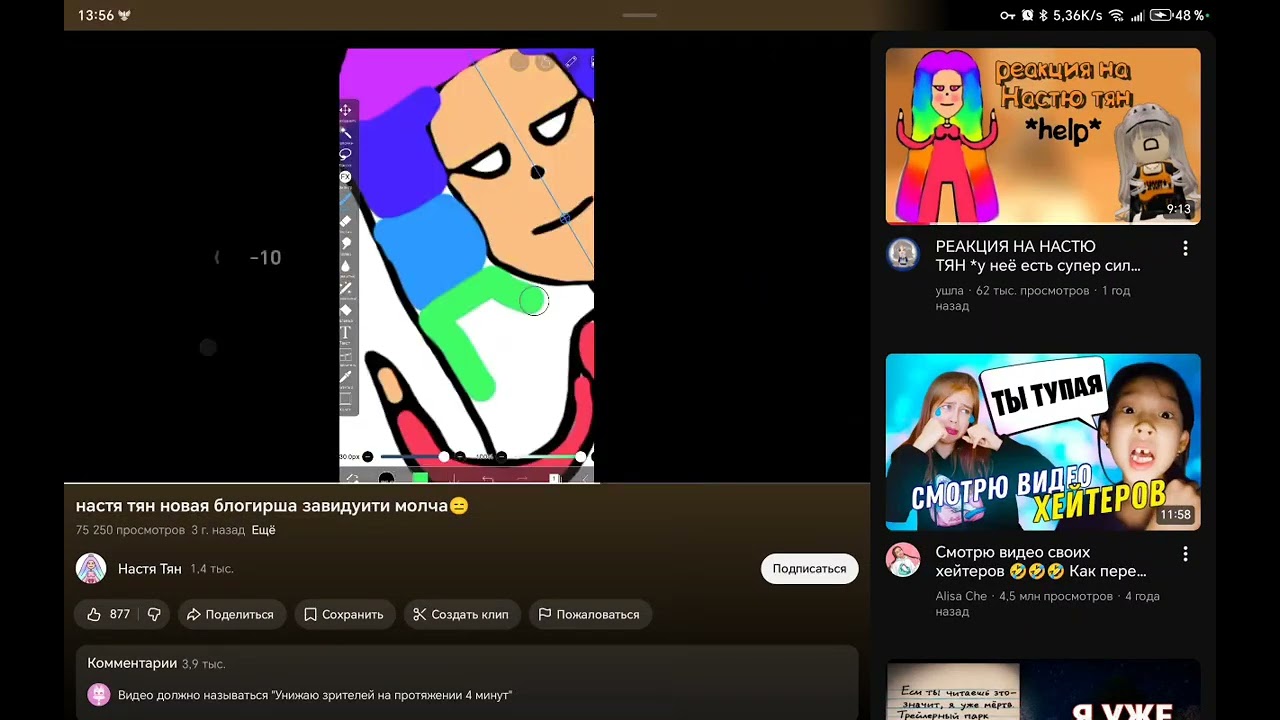The height and width of the screenshot is (720, 1280).
Task: Tap the Bluetooth status icon
Action: point(1043,15)
